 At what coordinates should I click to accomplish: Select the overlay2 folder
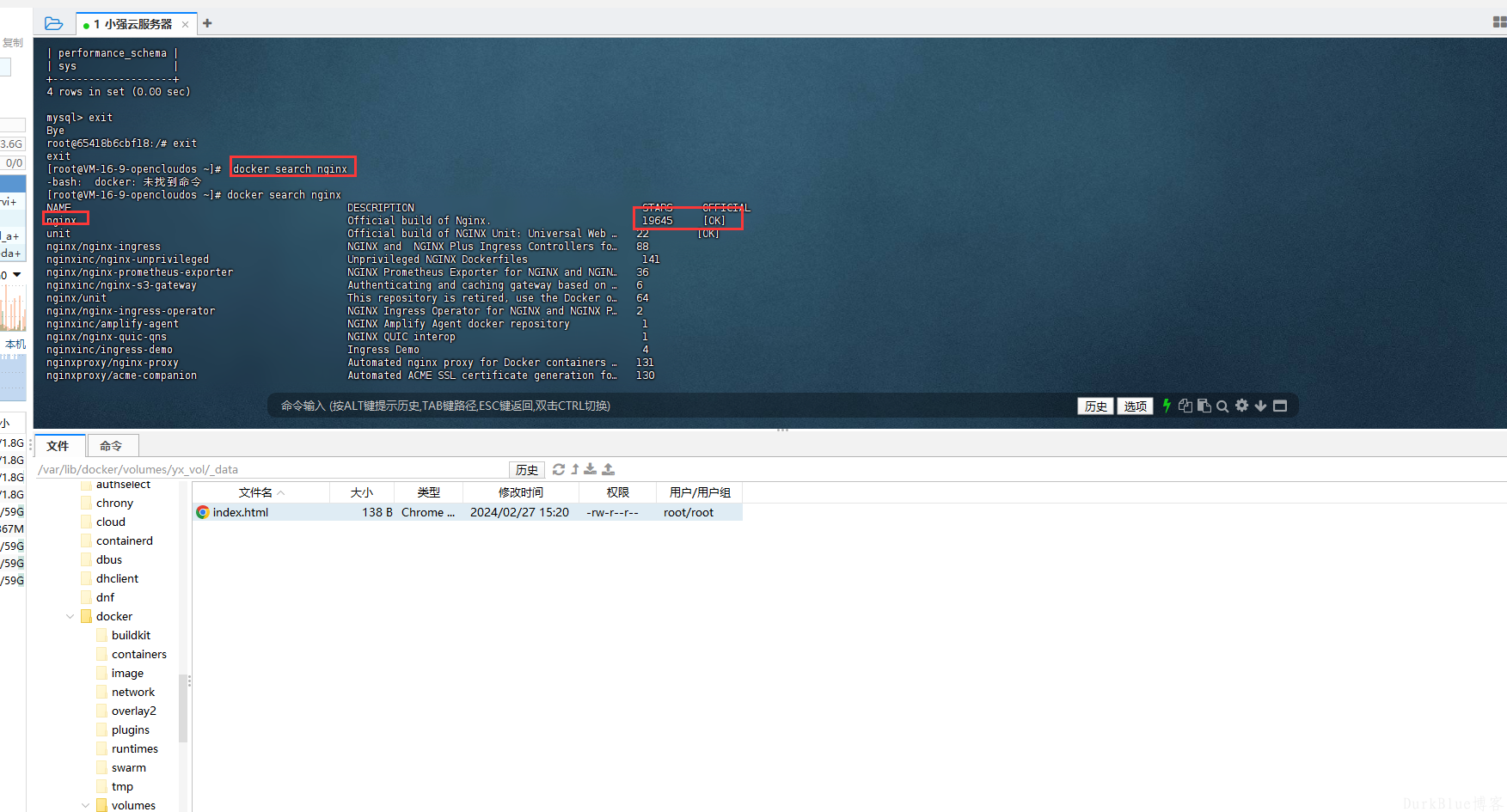pos(134,711)
